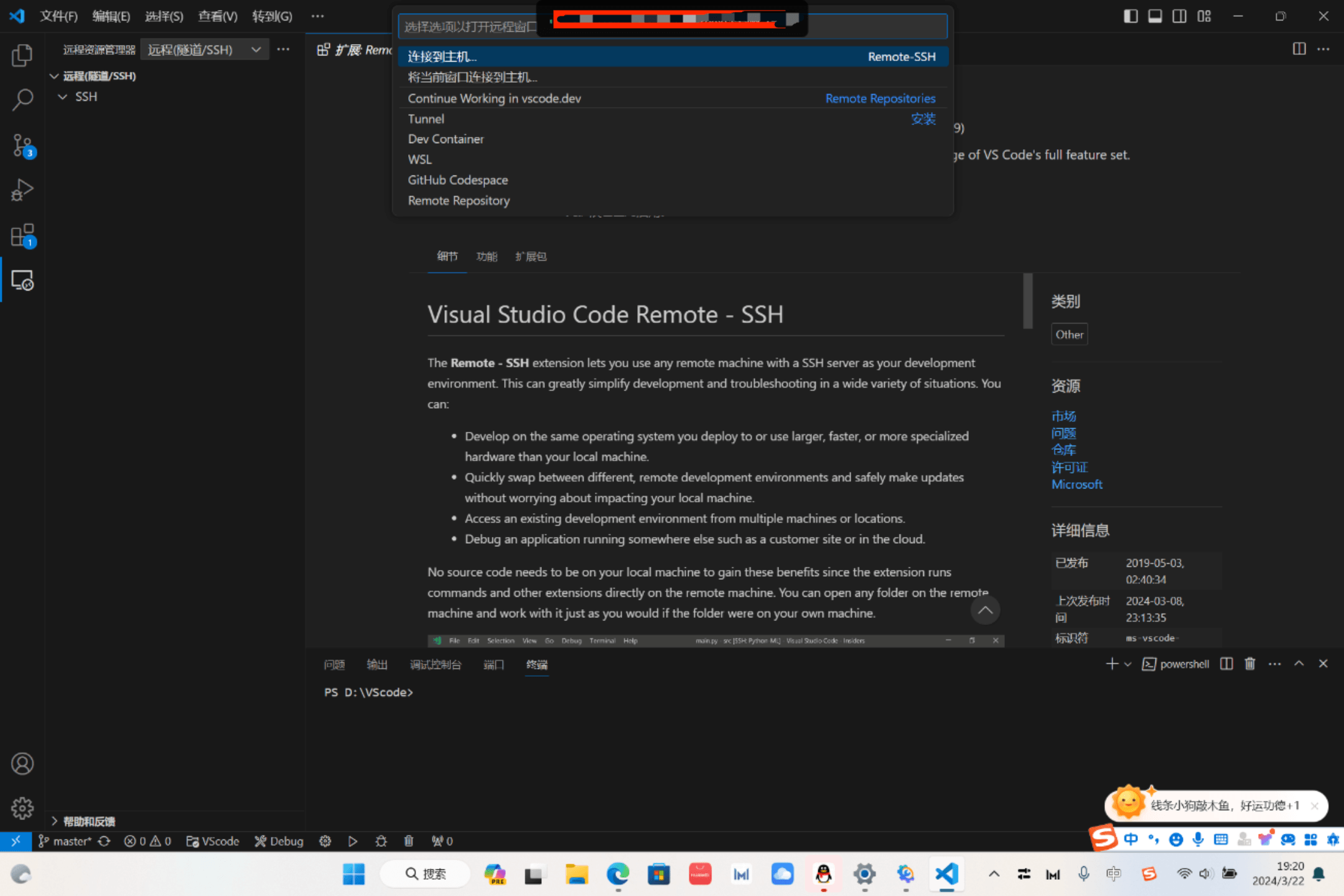
Task: Select the Remote Explorer activity icon
Action: [x=22, y=281]
